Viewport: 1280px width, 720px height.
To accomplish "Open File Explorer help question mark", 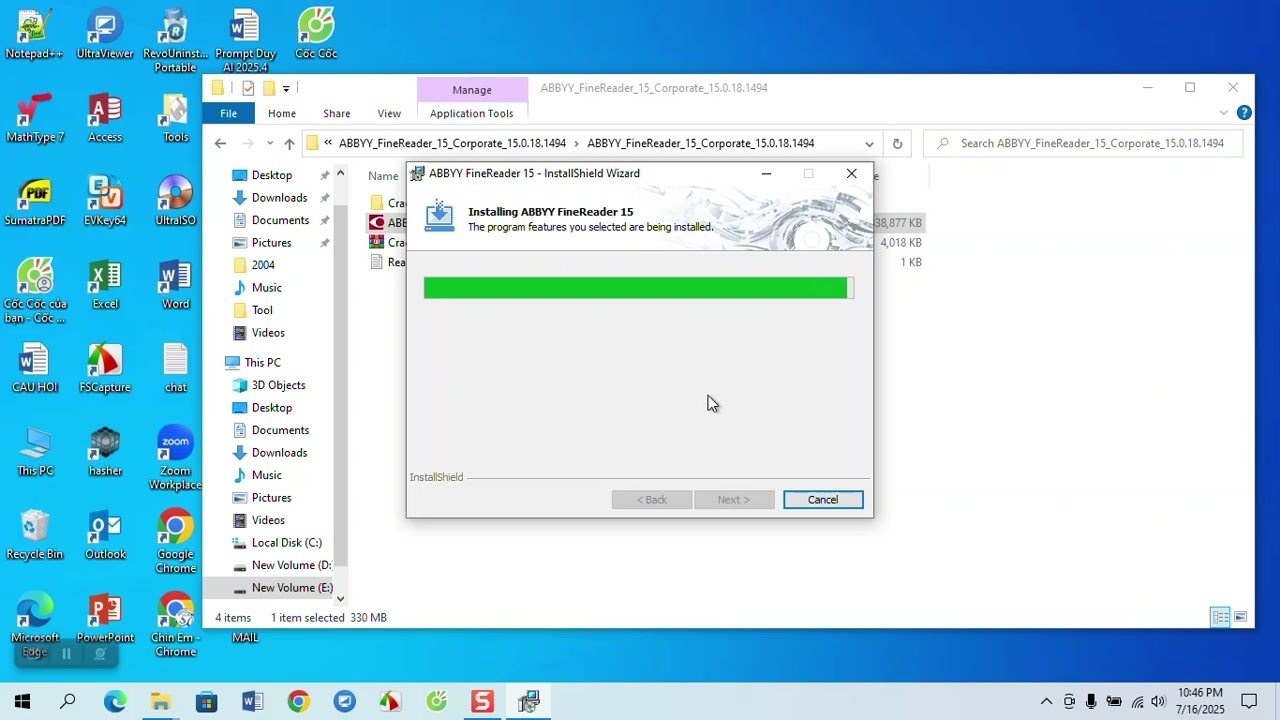I will pyautogui.click(x=1244, y=113).
